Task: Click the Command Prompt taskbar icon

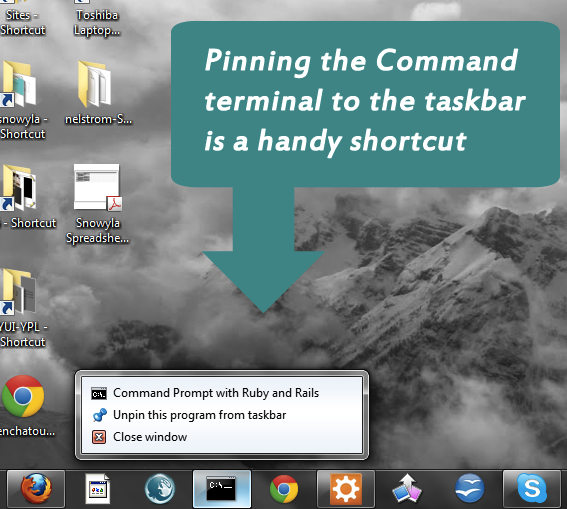Action: [221, 489]
